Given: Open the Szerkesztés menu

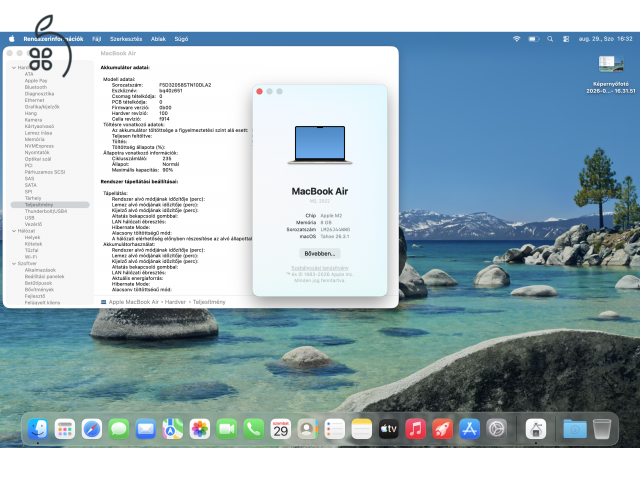Looking at the screenshot, I should (x=126, y=39).
